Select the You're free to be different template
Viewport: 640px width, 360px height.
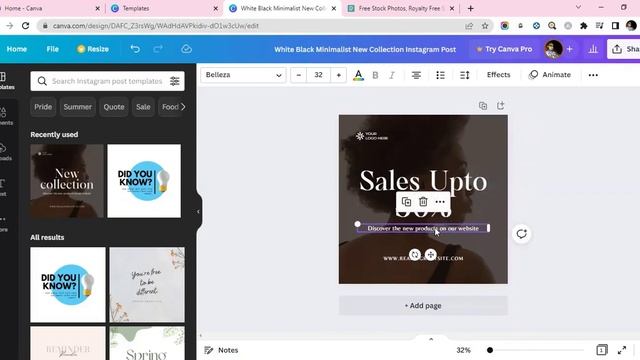147,284
